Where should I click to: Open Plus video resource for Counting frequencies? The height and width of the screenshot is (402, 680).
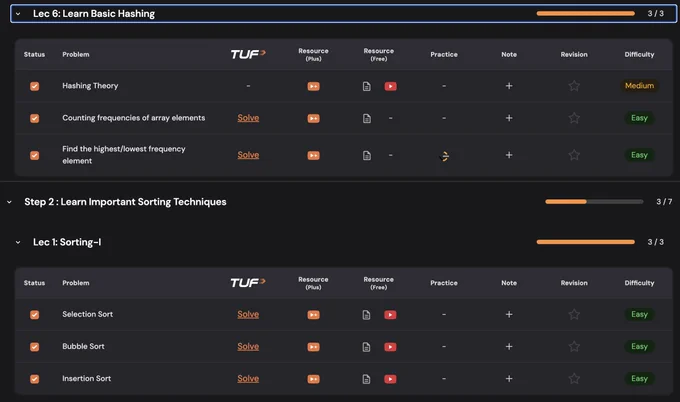pos(314,118)
